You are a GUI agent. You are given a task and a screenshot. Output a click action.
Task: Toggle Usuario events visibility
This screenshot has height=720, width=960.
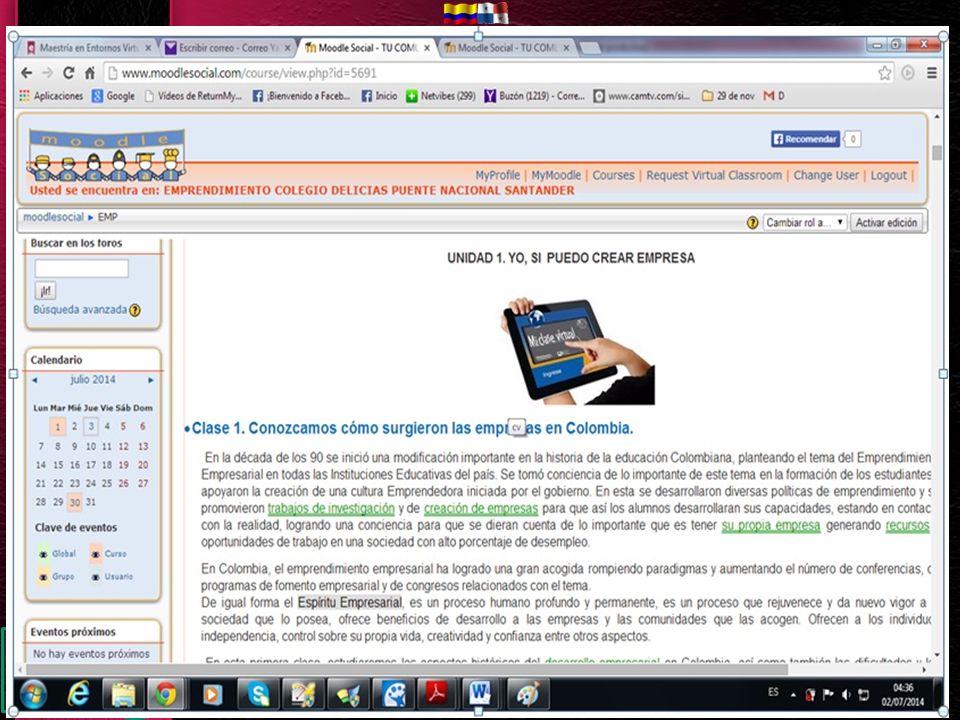96,577
